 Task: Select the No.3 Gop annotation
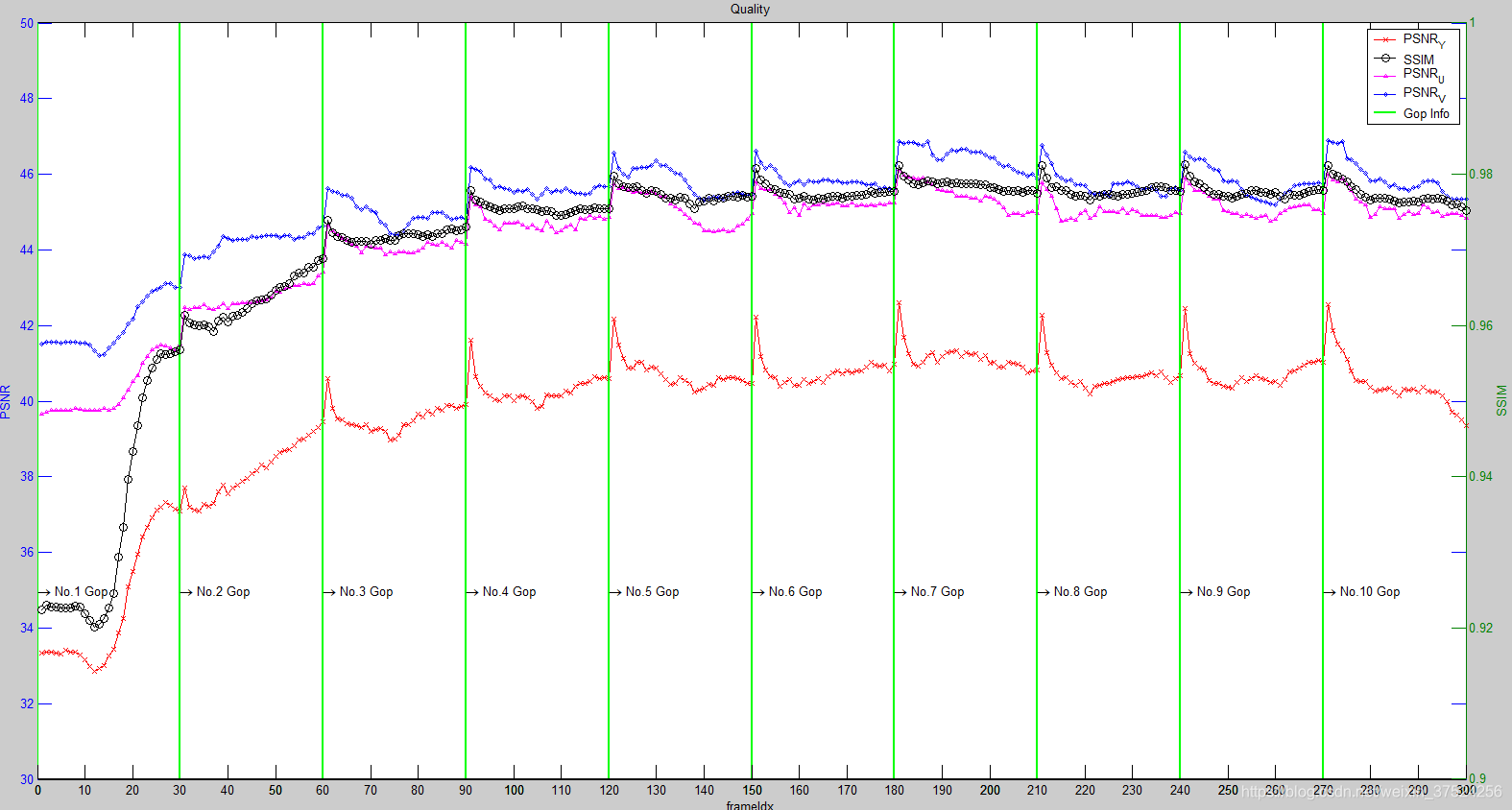click(x=358, y=592)
